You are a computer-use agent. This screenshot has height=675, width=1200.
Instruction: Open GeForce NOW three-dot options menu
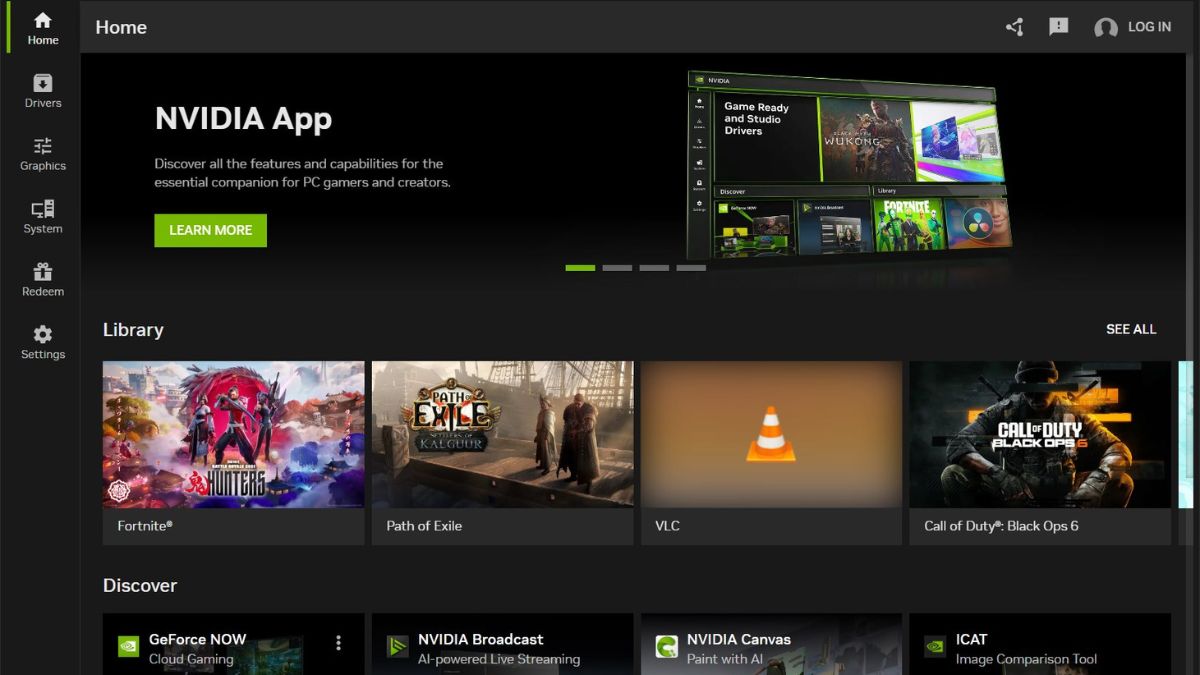click(x=338, y=642)
